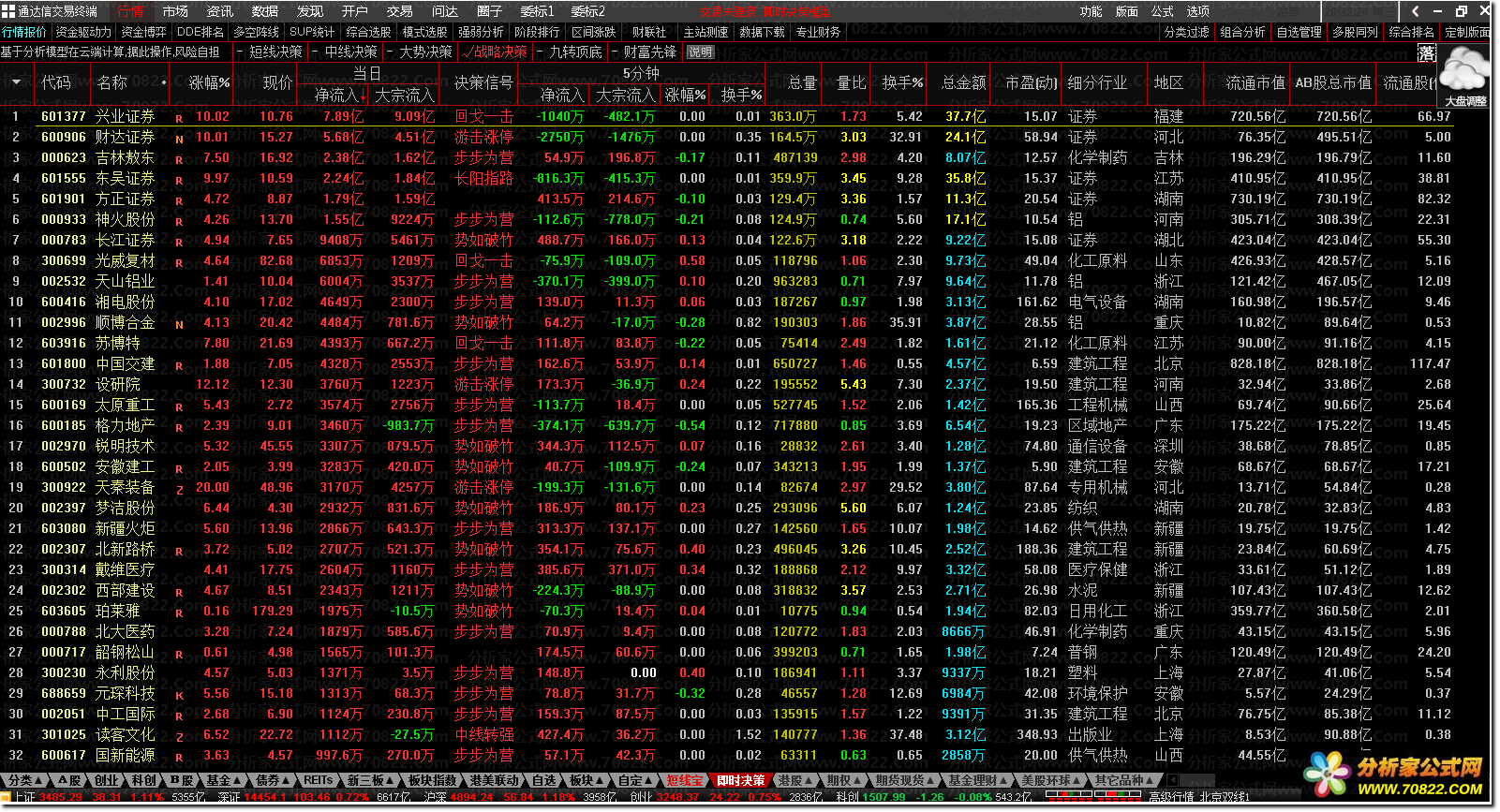Click 高级行情 北京双线1 status text

[x=1199, y=798]
